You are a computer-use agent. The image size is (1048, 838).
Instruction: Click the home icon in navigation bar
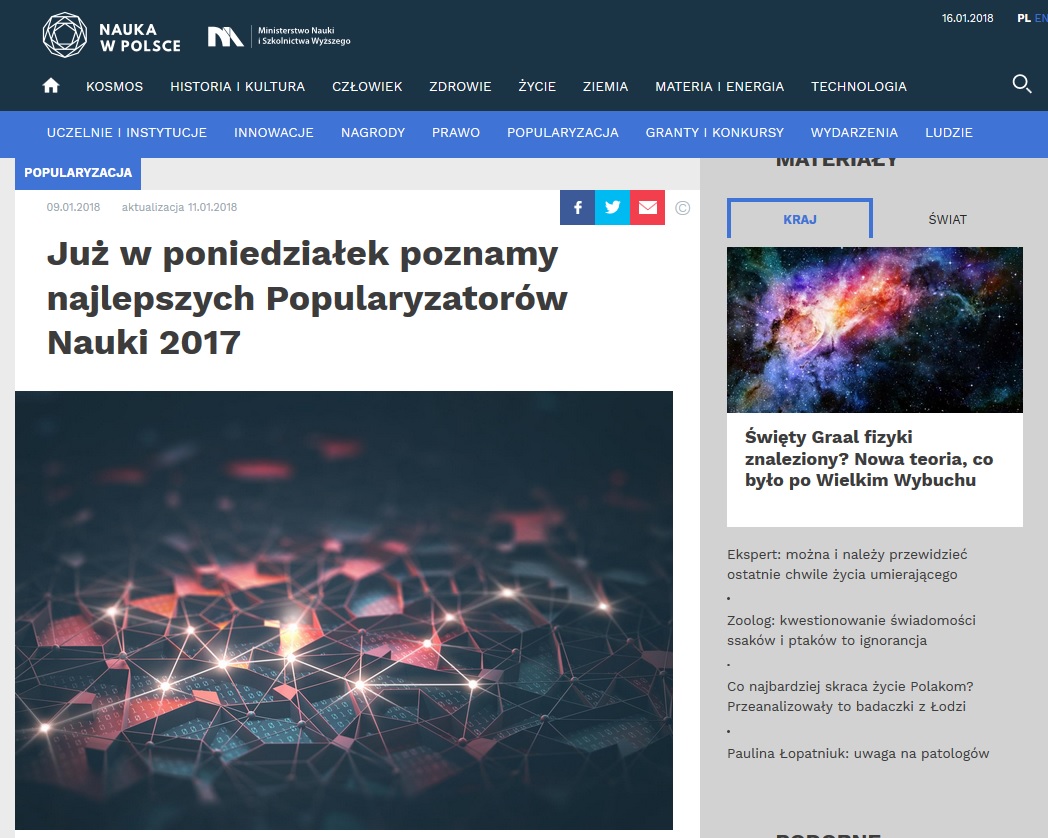tap(51, 86)
